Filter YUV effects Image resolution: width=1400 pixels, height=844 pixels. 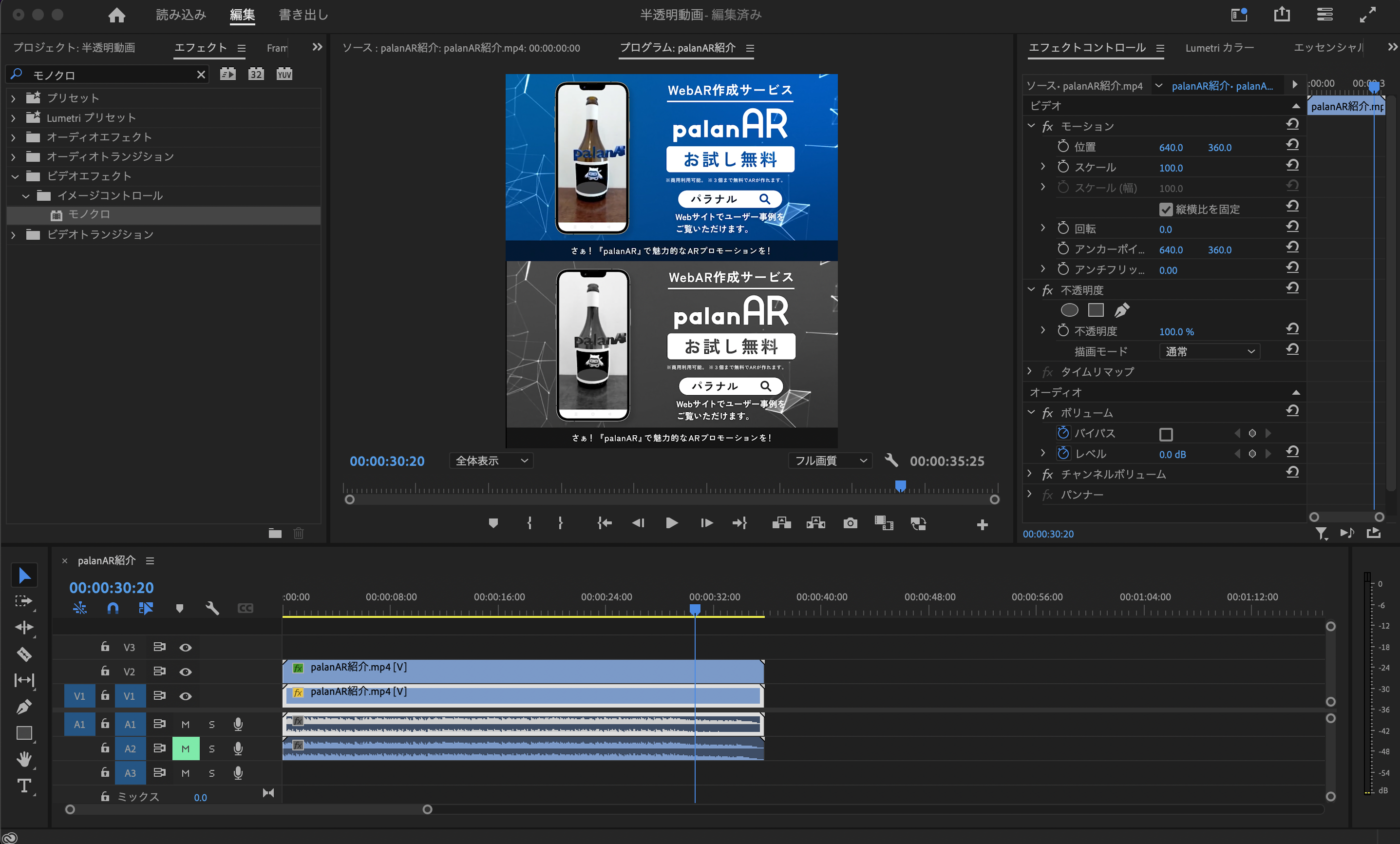(x=284, y=74)
